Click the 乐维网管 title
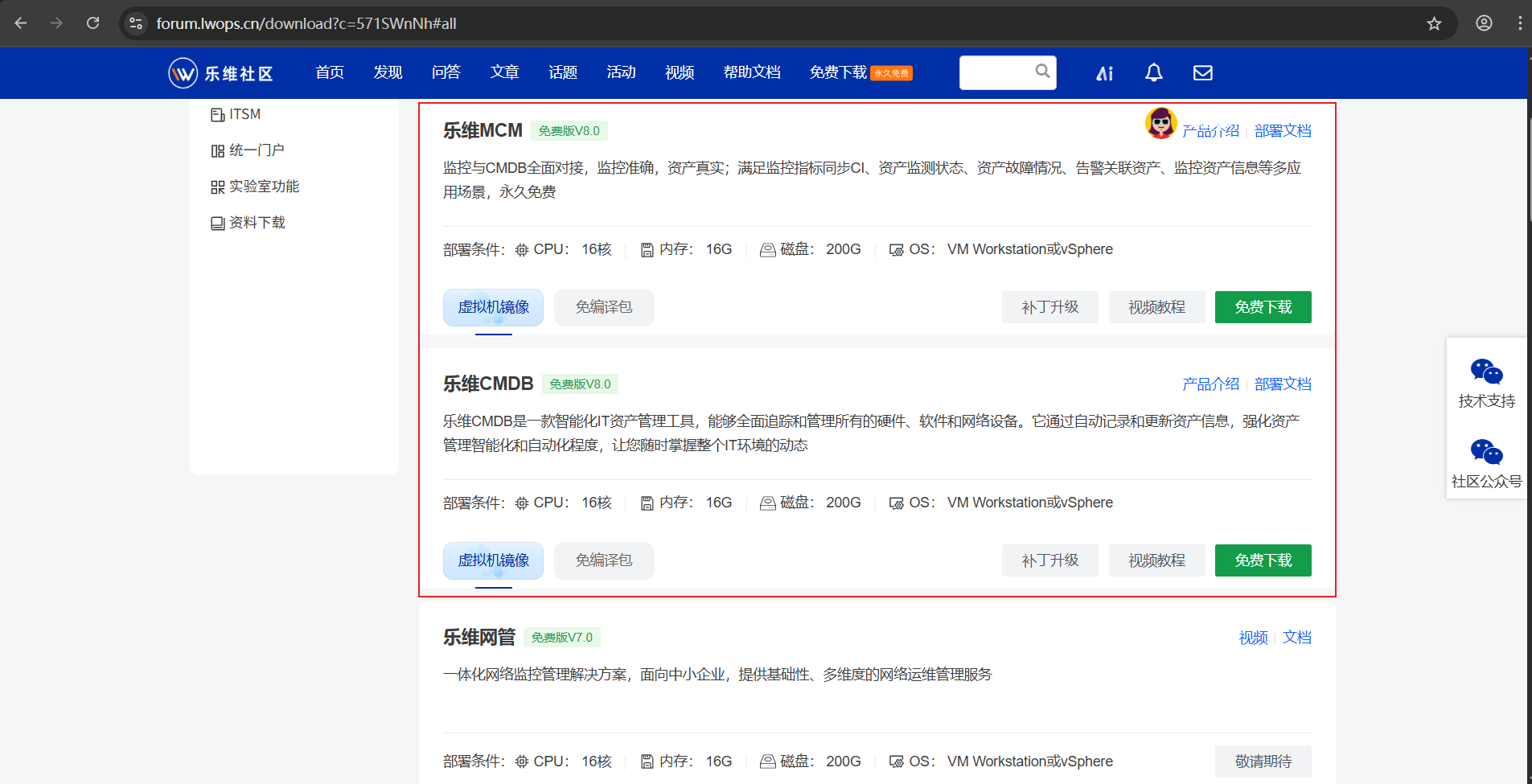 [x=479, y=637]
